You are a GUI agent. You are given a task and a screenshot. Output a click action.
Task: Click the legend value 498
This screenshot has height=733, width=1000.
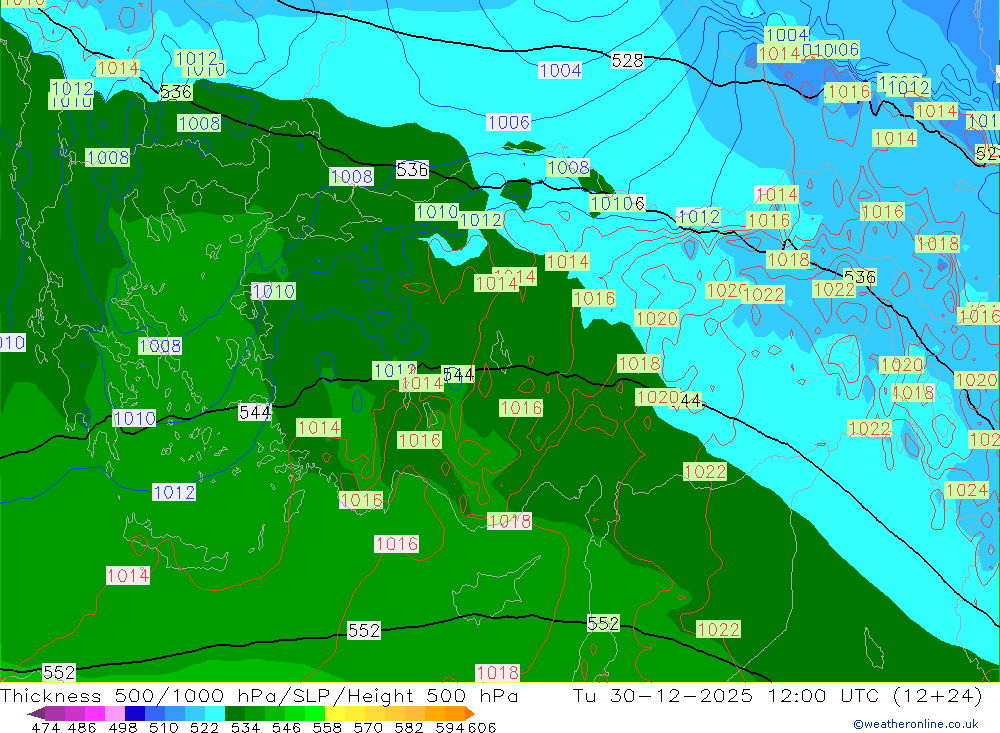pyautogui.click(x=123, y=727)
